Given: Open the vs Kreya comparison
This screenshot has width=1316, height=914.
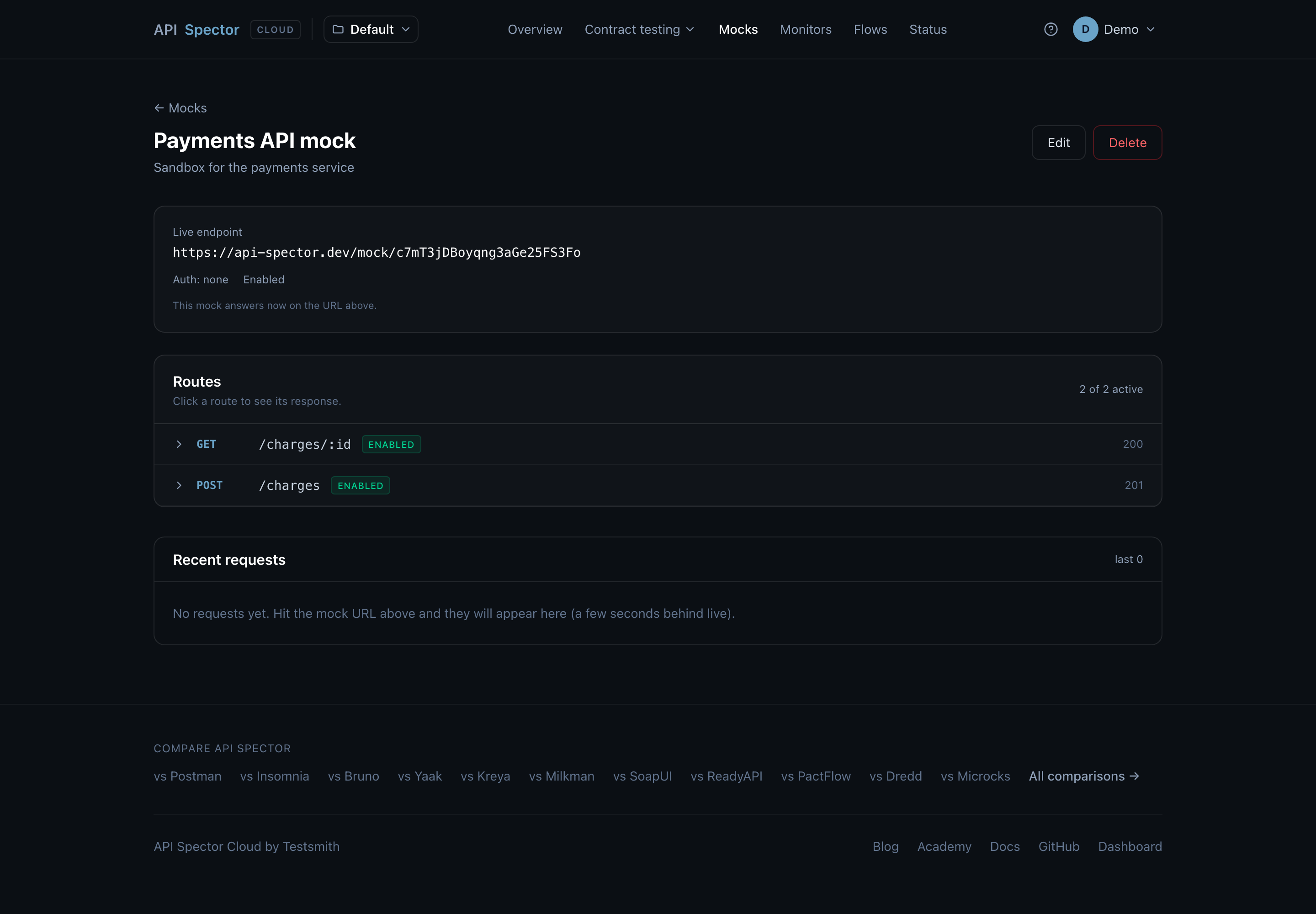Looking at the screenshot, I should (486, 776).
